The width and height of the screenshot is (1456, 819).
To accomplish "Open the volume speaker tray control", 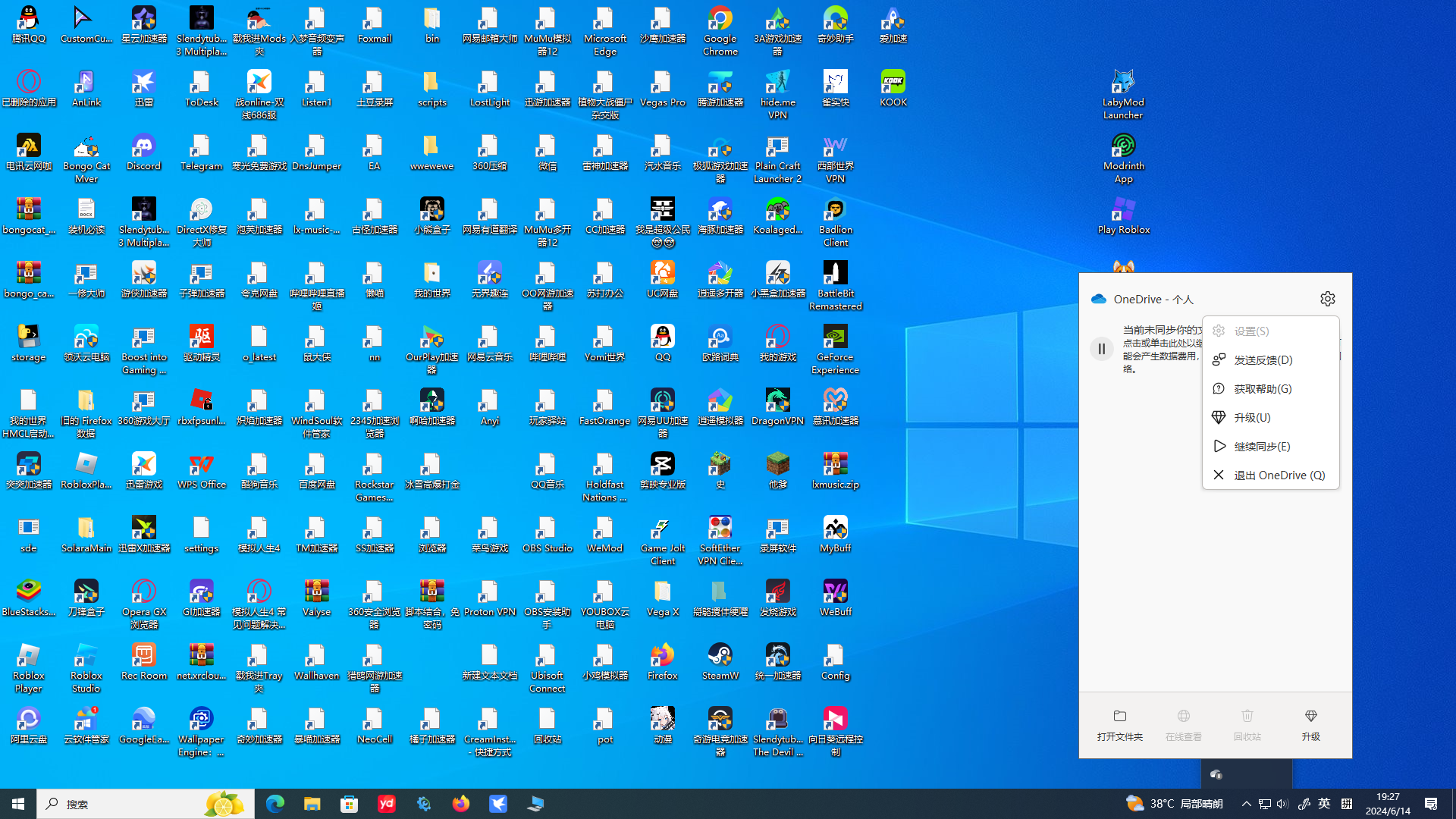I will (x=1282, y=804).
